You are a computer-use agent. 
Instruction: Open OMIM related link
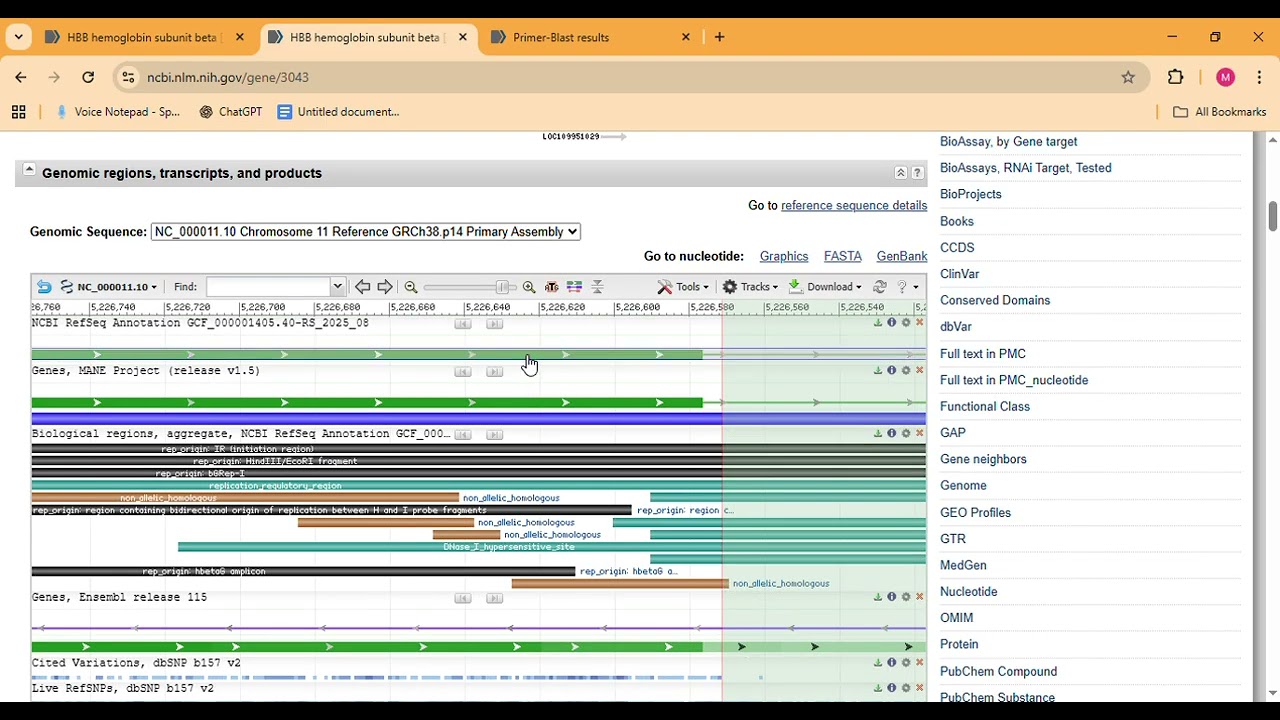(x=956, y=618)
